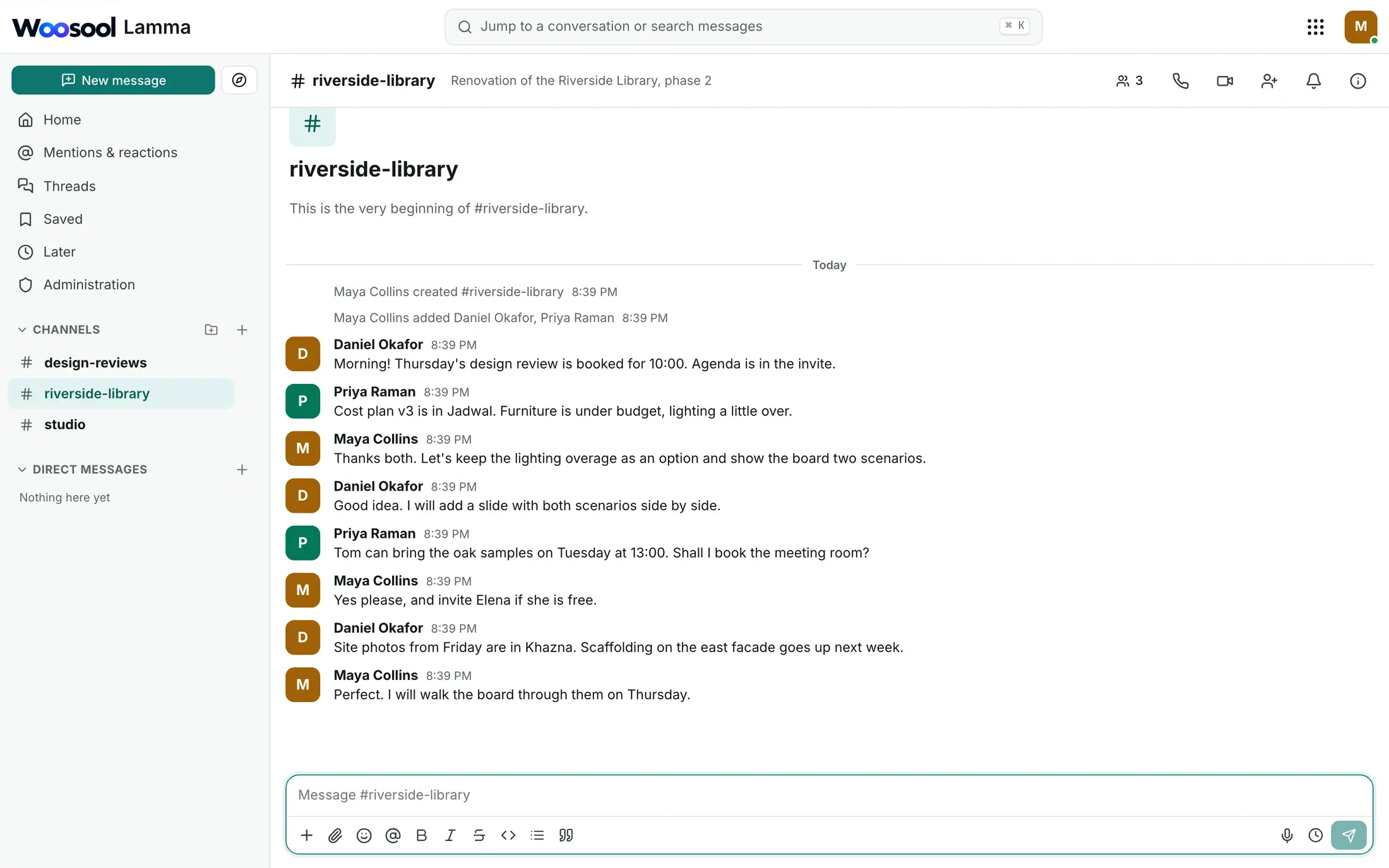Open the channel info panel icon
This screenshot has width=1389, height=868.
pyautogui.click(x=1357, y=81)
